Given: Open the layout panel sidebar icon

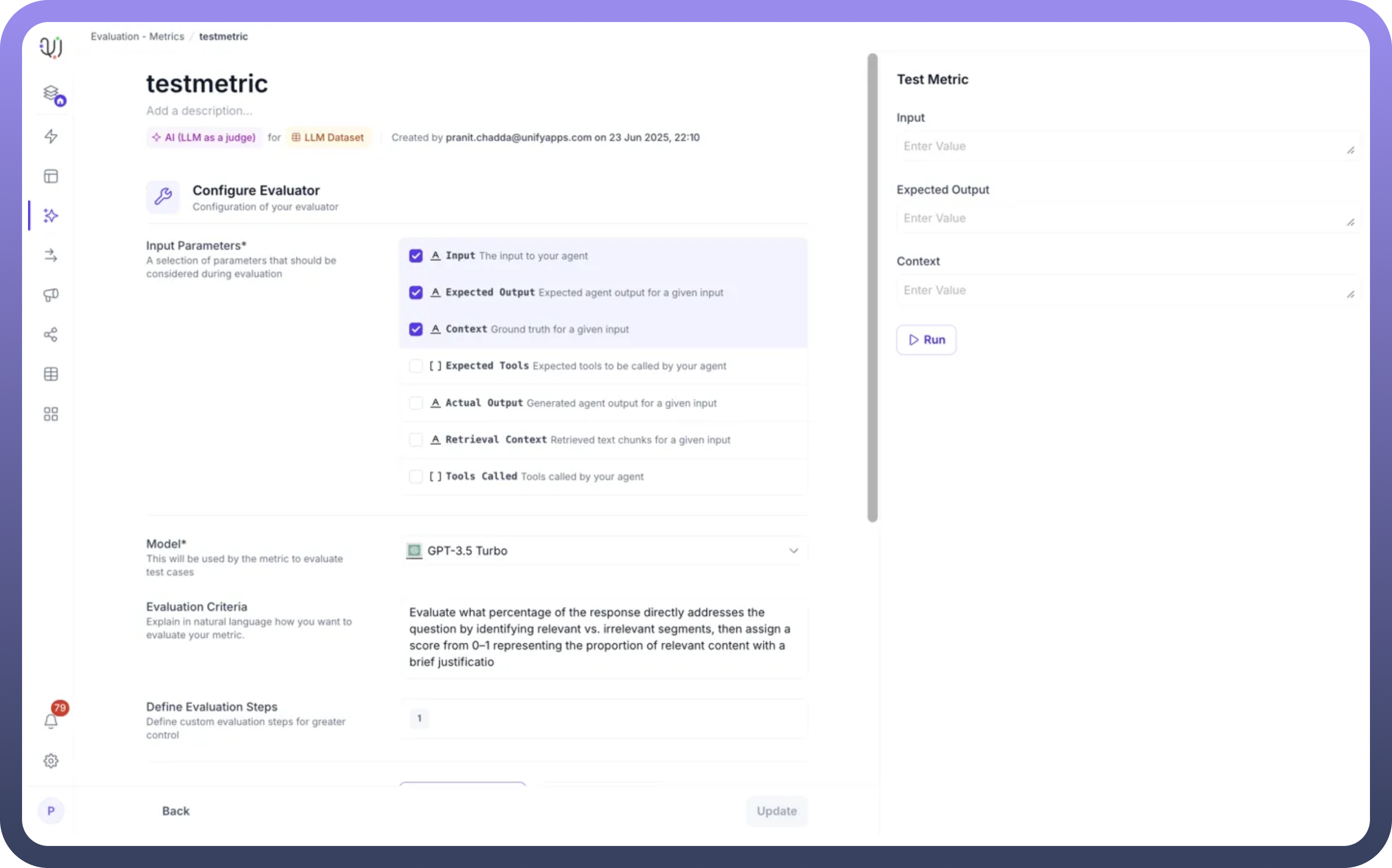Looking at the screenshot, I should [51, 176].
